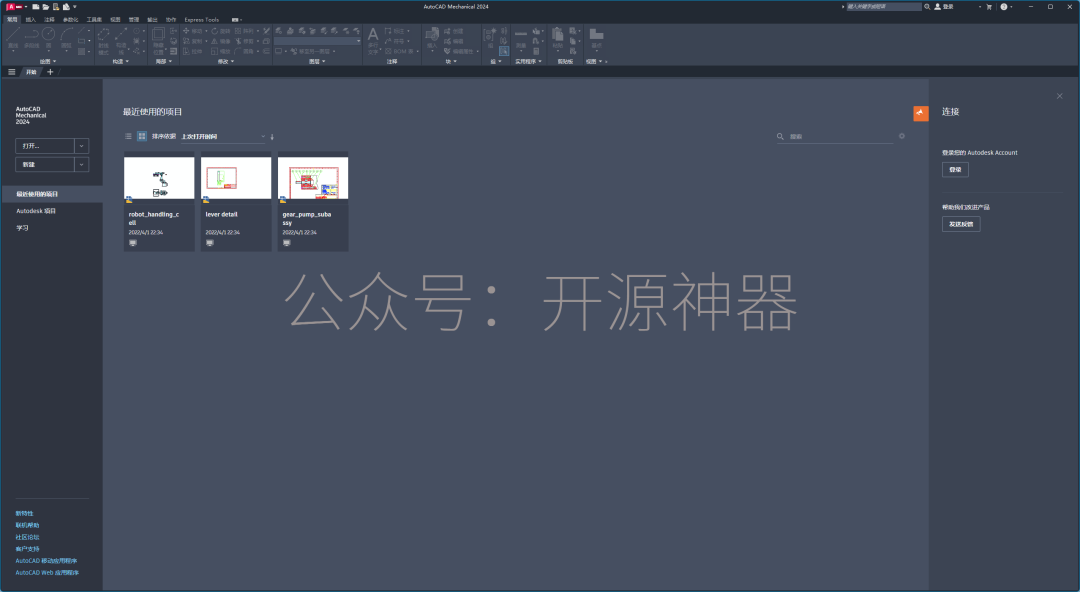Screen dimensions: 1080x592
Task: Add a new drawing tab with plus
Action: (50, 72)
